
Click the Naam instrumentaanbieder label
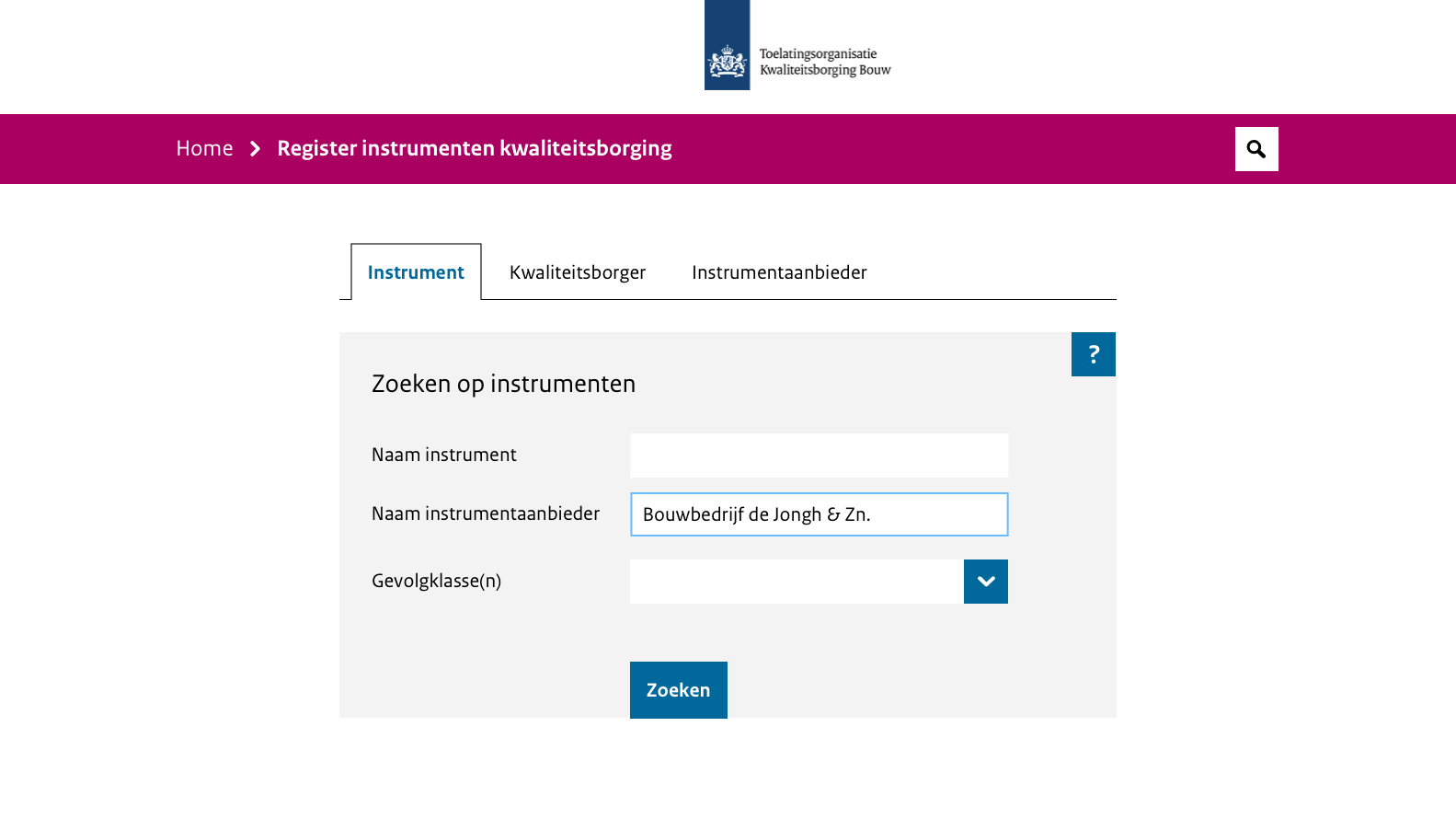pos(486,513)
